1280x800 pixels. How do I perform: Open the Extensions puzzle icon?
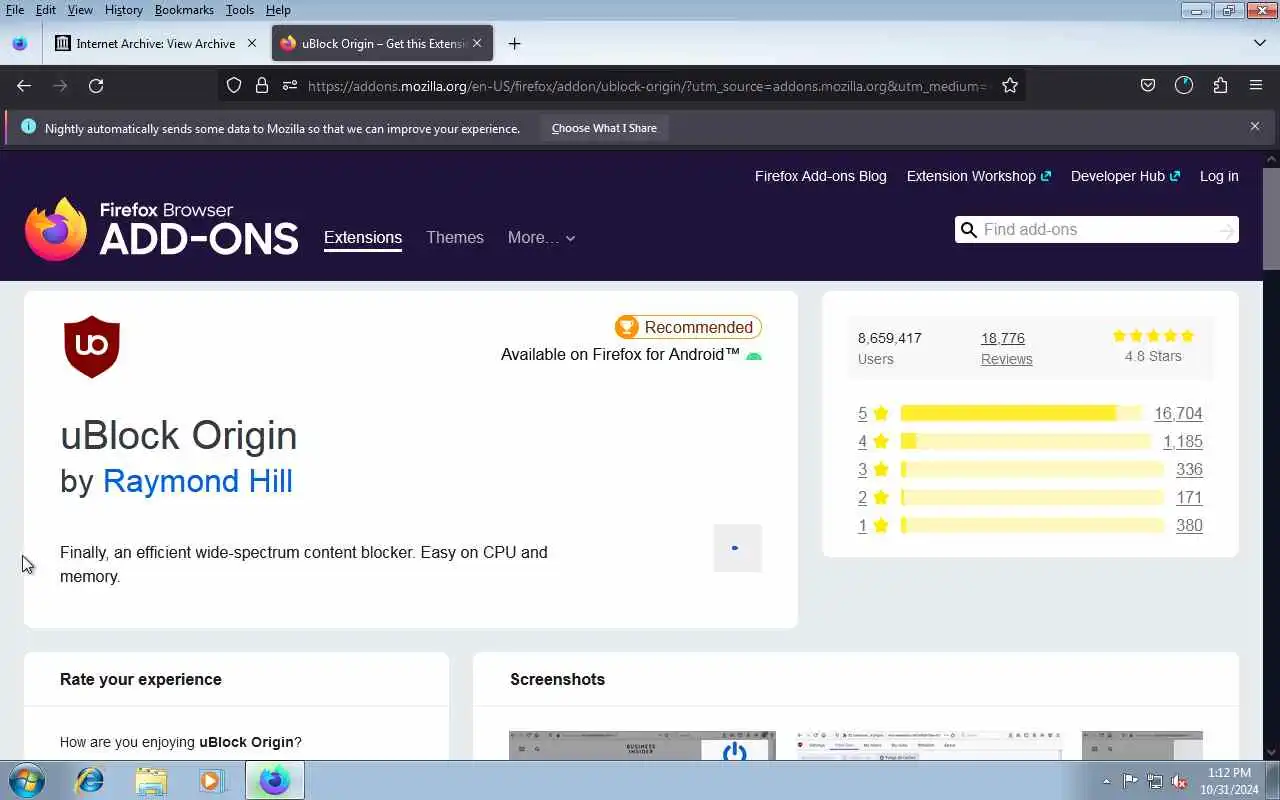pyautogui.click(x=1220, y=86)
